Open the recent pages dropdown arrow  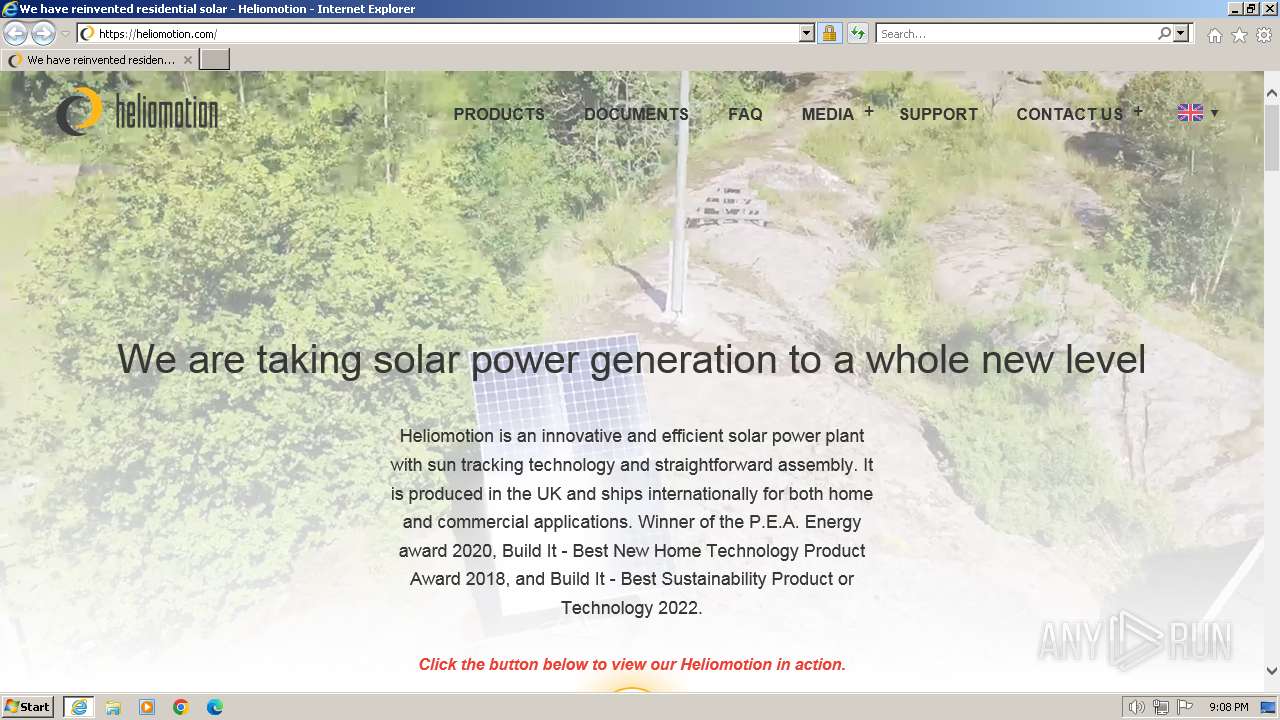tap(65, 34)
